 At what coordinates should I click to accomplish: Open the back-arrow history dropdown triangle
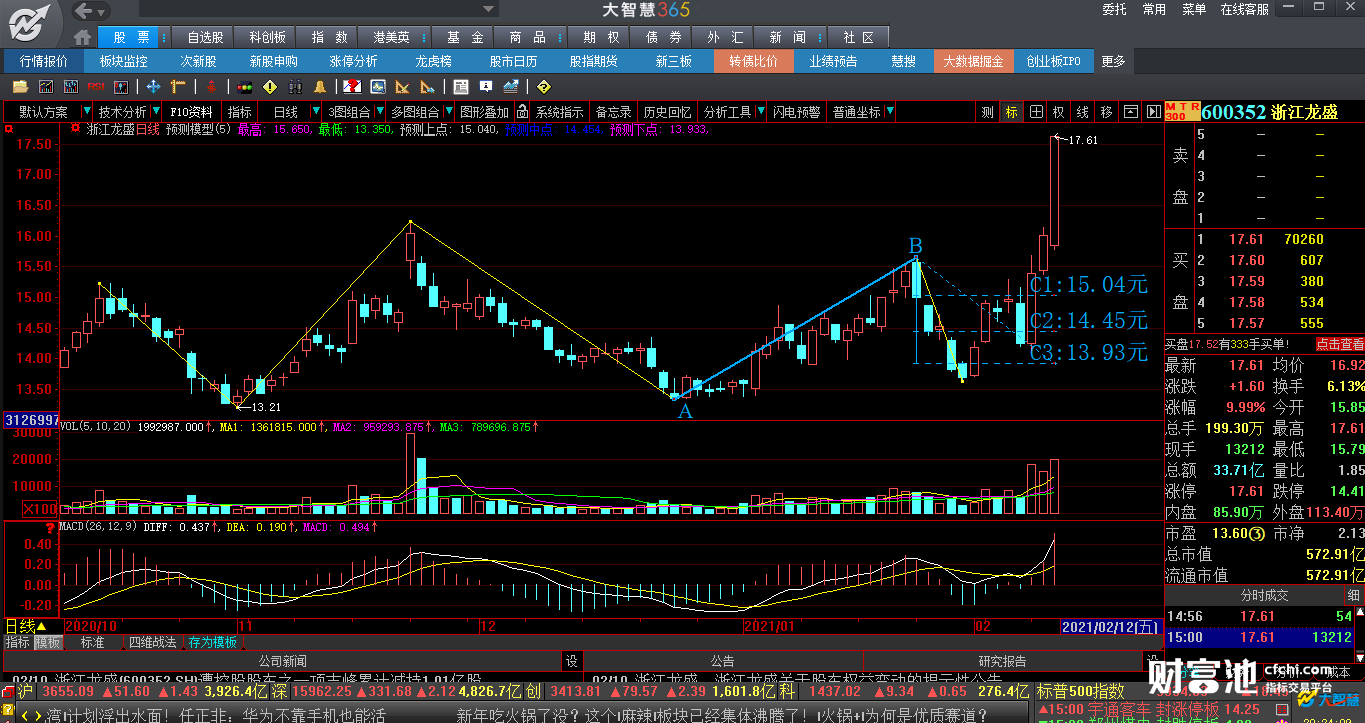102,11
